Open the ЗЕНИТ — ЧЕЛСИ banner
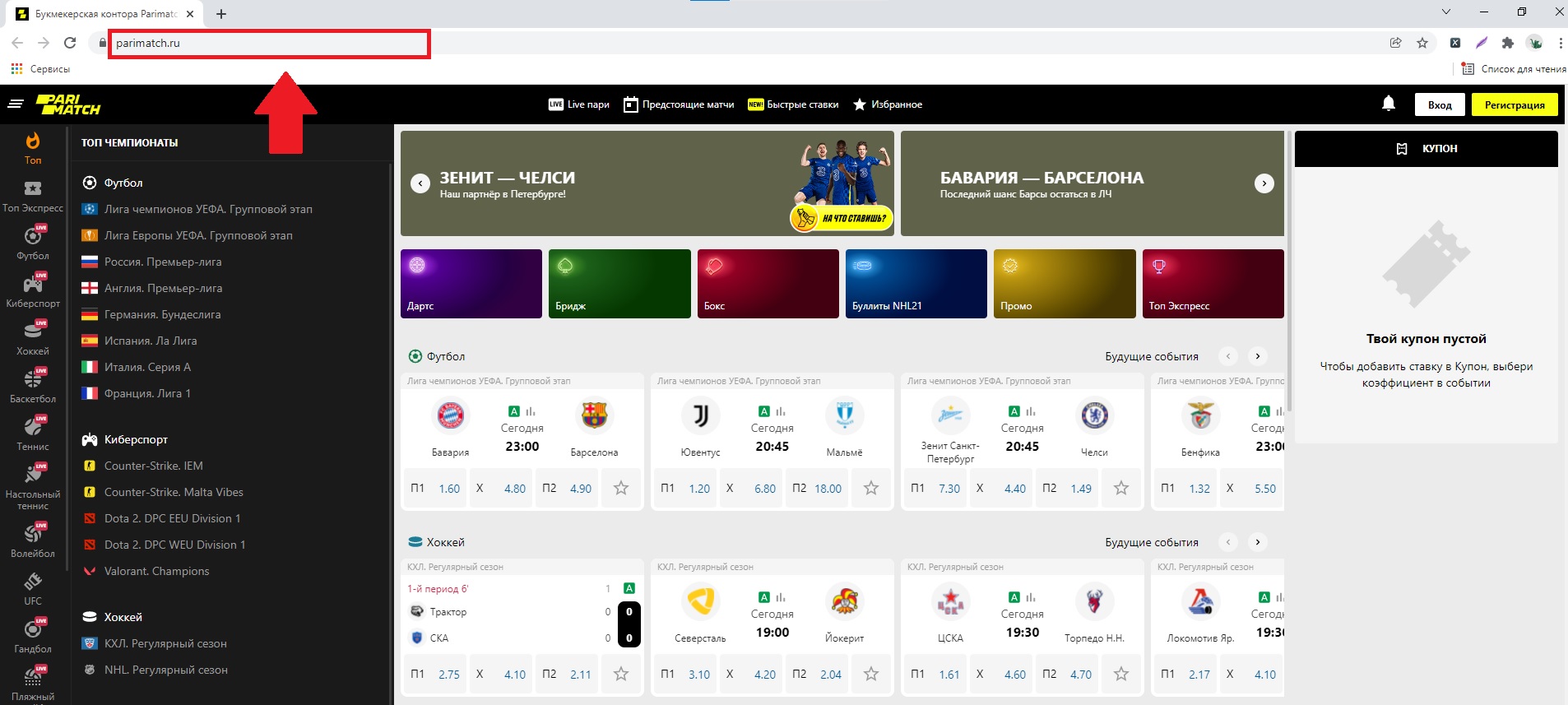Screen dimensions: 1568x705 click(x=647, y=183)
